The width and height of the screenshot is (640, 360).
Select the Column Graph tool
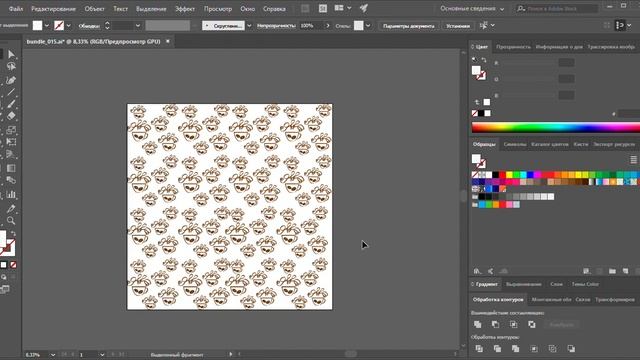click(11, 195)
